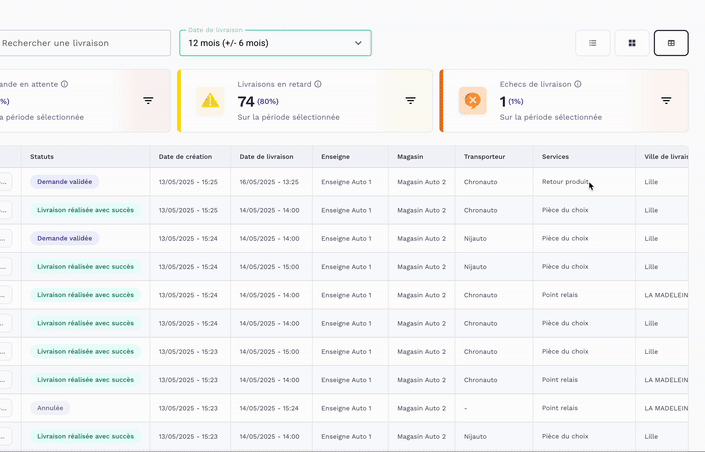The height and width of the screenshot is (452, 705).
Task: Click the orange failure bubble icon
Action: point(473,101)
